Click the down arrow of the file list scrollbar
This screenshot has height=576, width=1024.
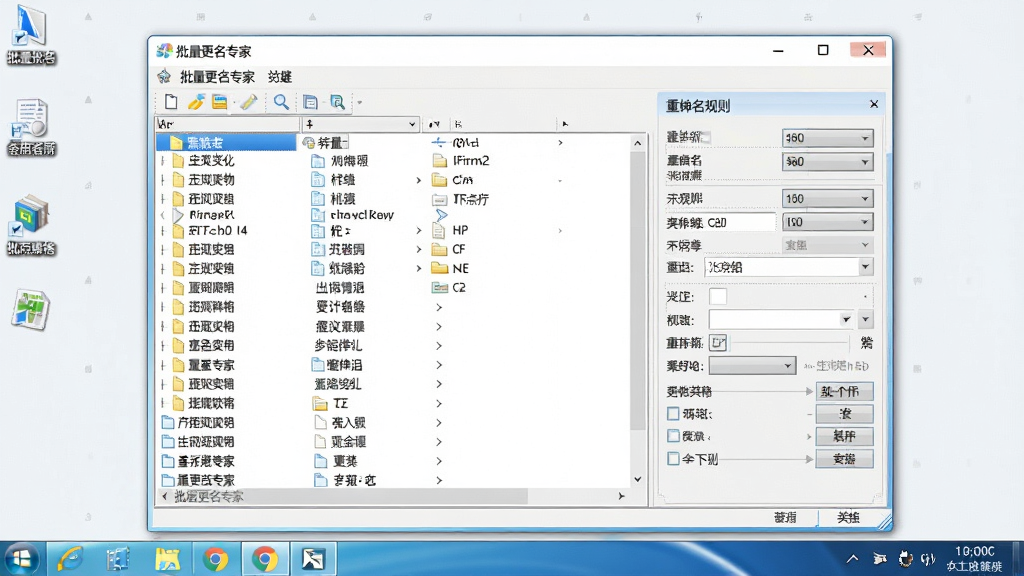(x=637, y=479)
